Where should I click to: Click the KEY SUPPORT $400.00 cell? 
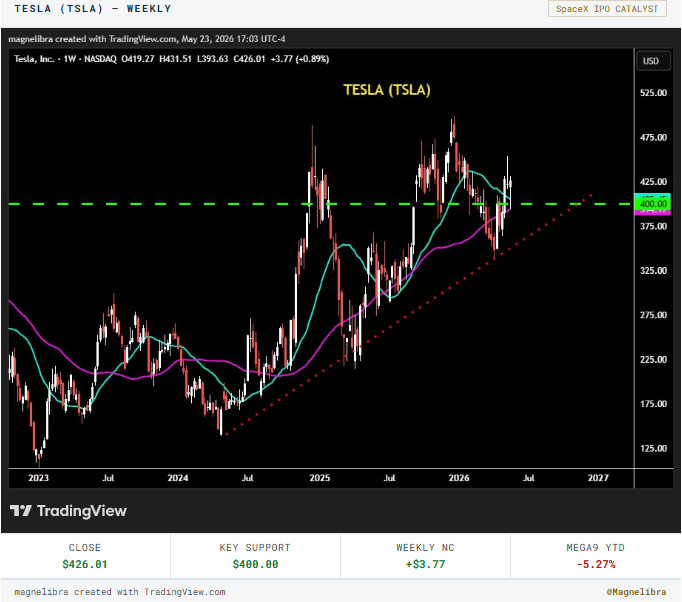tap(255, 556)
